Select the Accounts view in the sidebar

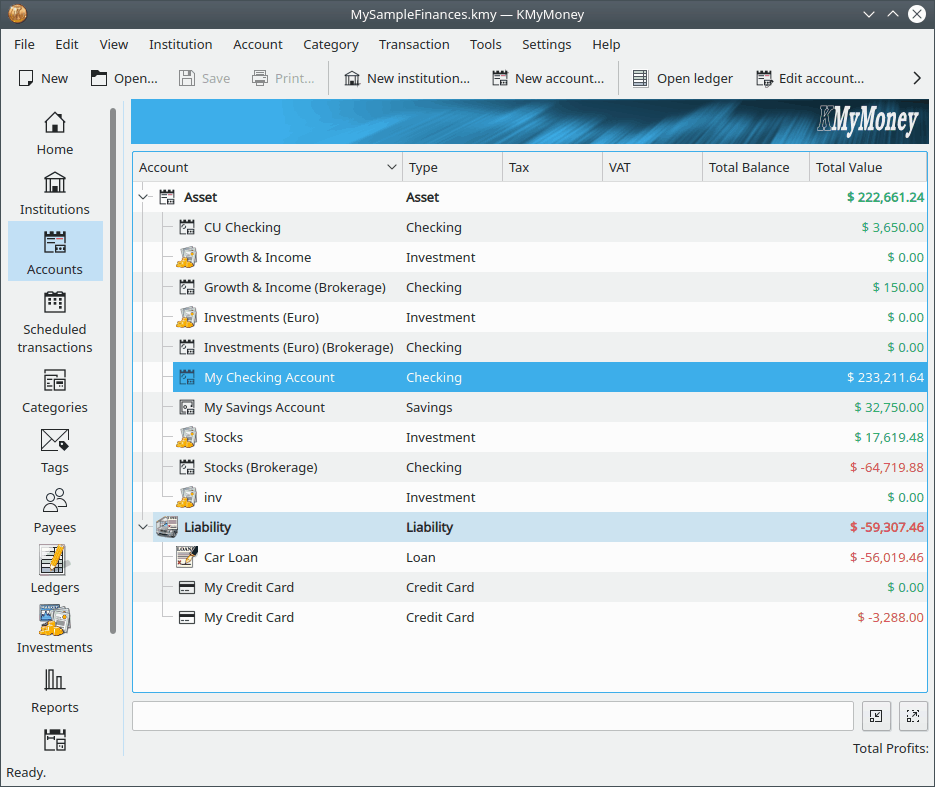click(55, 251)
